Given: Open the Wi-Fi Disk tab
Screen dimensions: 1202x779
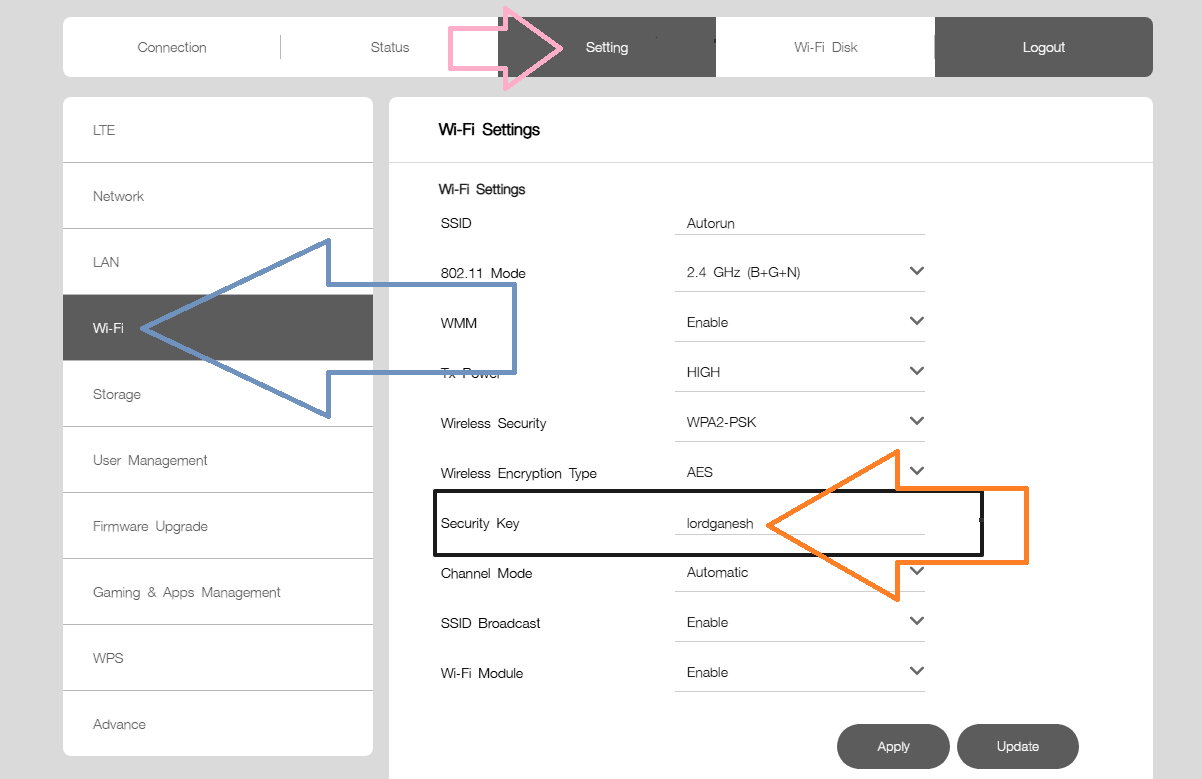Looking at the screenshot, I should pyautogui.click(x=824, y=46).
